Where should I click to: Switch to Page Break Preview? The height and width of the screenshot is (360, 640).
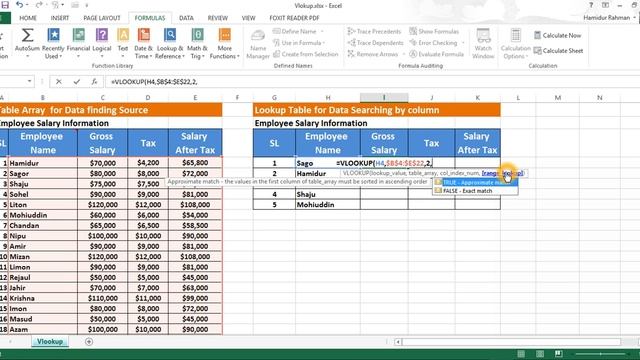[x=558, y=354]
